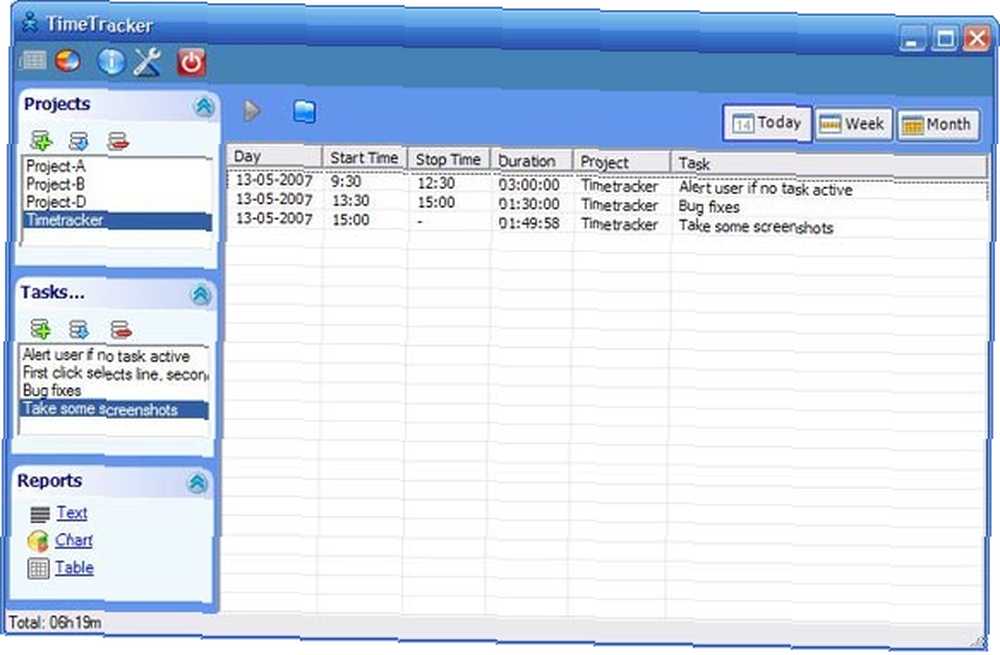Open the Chart report link
Screen dimensions: 1000x655
pos(73,541)
